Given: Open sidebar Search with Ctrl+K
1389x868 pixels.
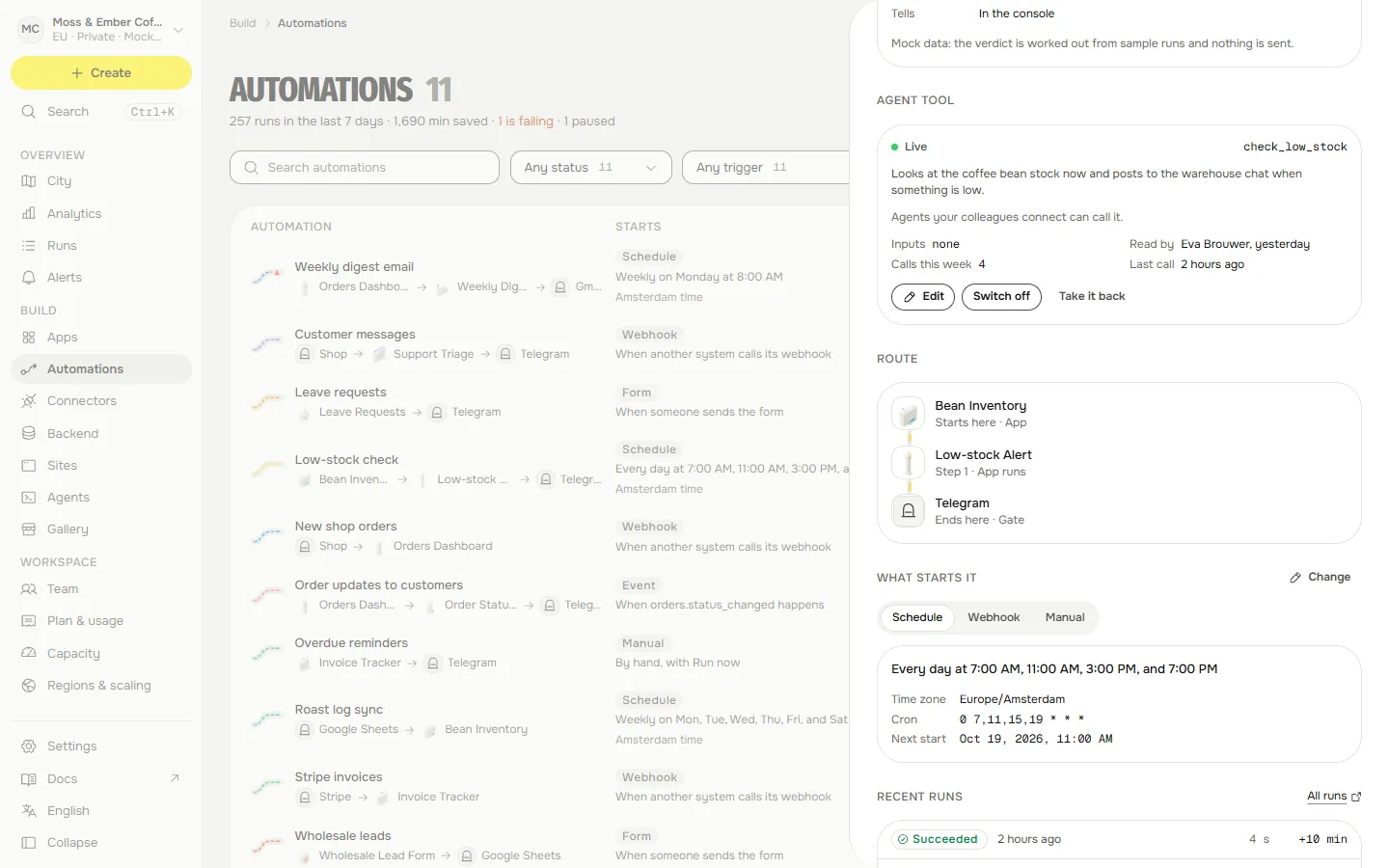Looking at the screenshot, I should (101, 112).
